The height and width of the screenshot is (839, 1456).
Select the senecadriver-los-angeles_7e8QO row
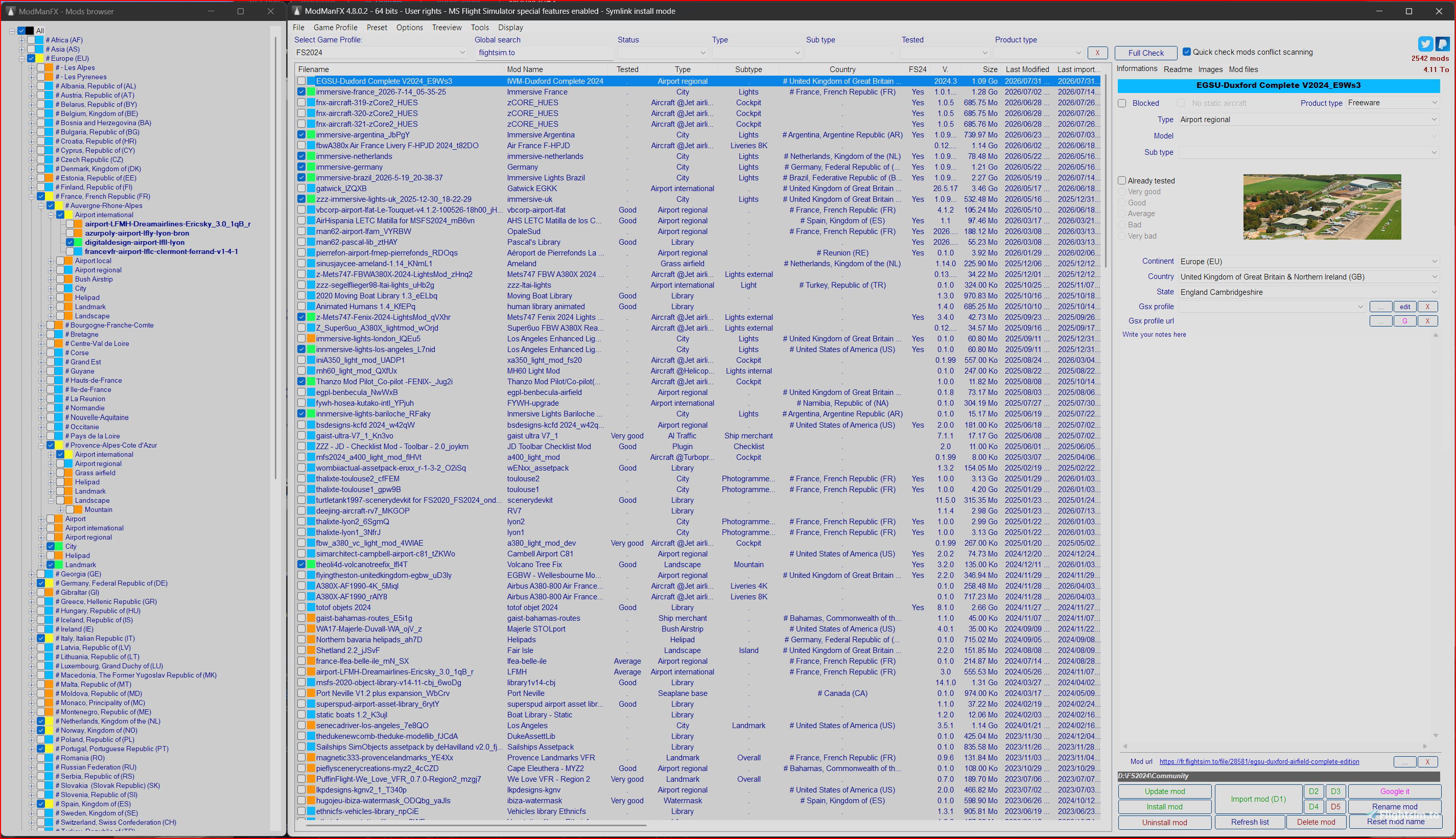click(697, 726)
